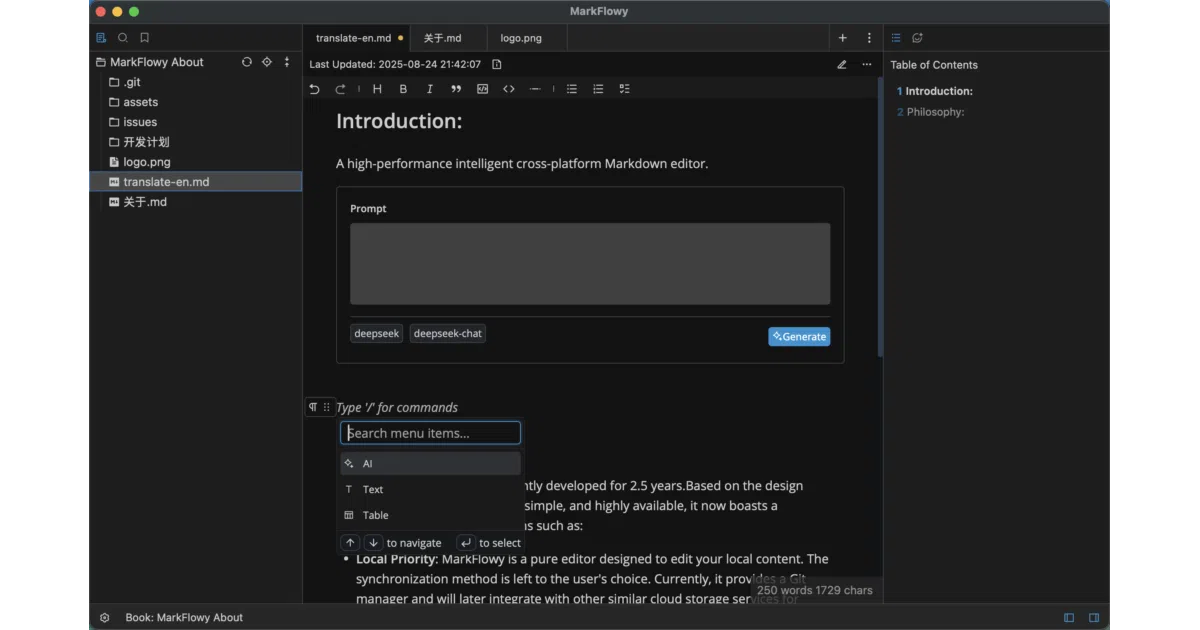Locate current file in tree icon
Screen dimensions: 1200x630
point(267,62)
